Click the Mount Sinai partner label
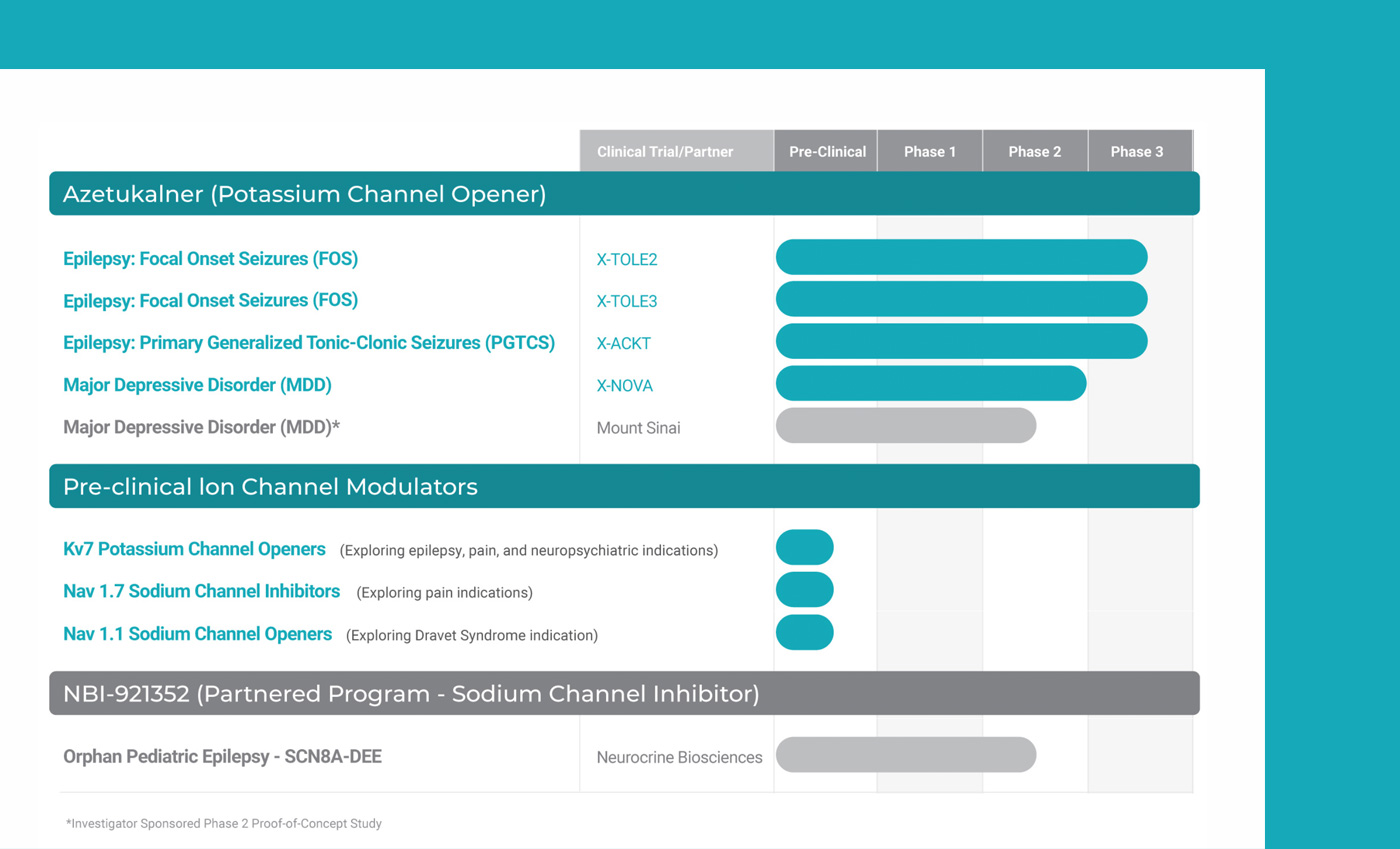1400x849 pixels. (638, 428)
